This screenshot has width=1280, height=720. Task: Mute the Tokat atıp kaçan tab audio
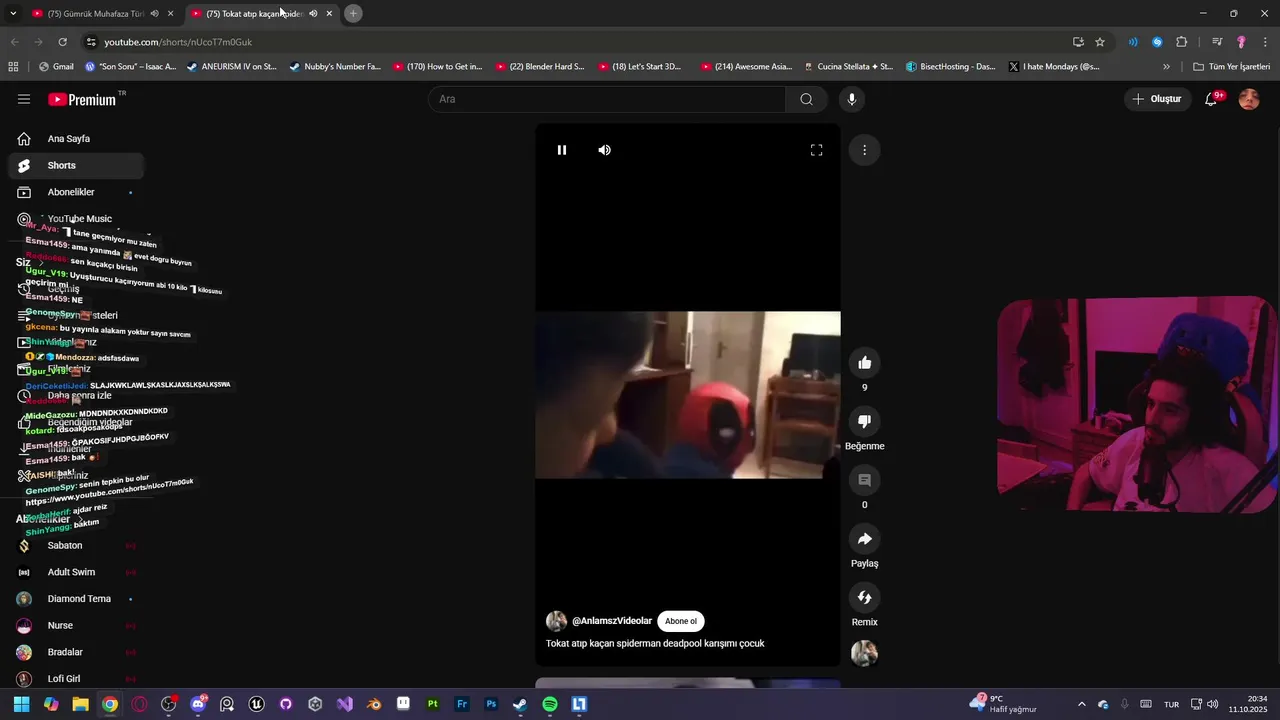click(313, 13)
